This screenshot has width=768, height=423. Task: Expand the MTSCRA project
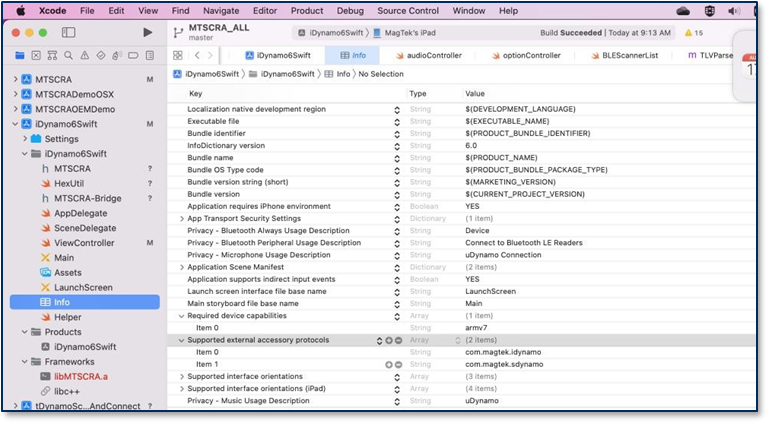(x=16, y=79)
